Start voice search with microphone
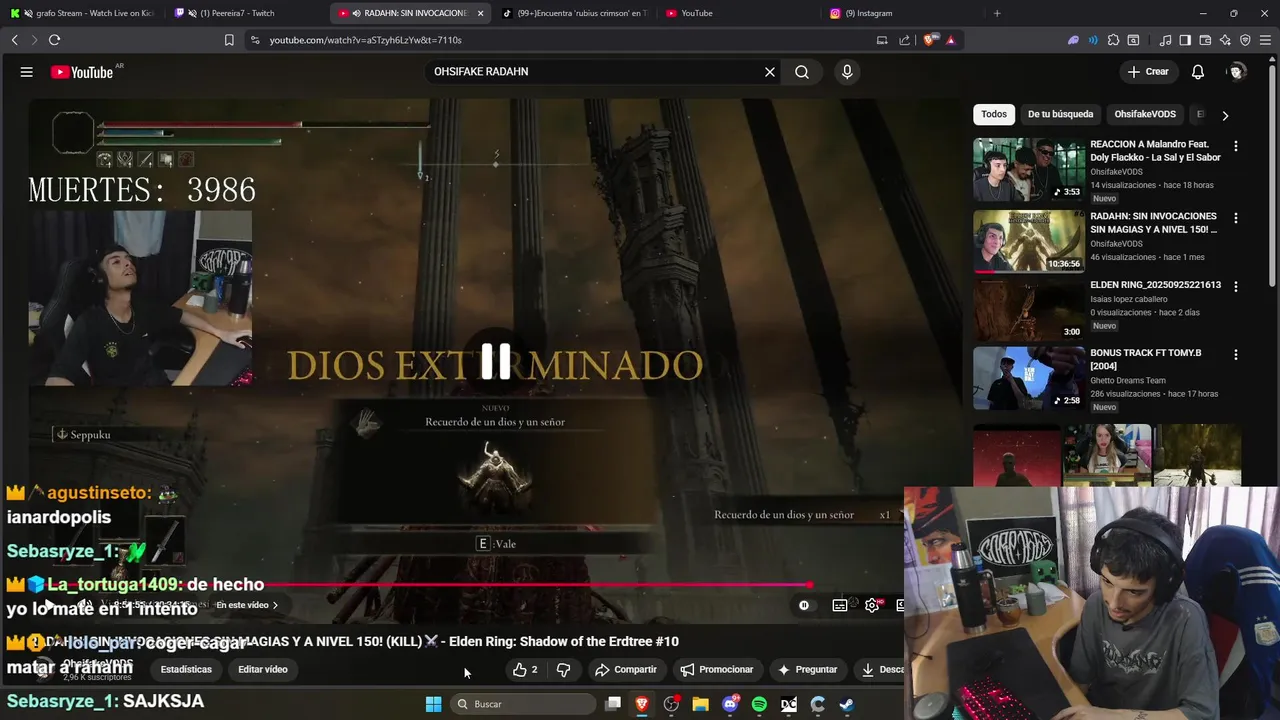1280x720 pixels. point(847,72)
